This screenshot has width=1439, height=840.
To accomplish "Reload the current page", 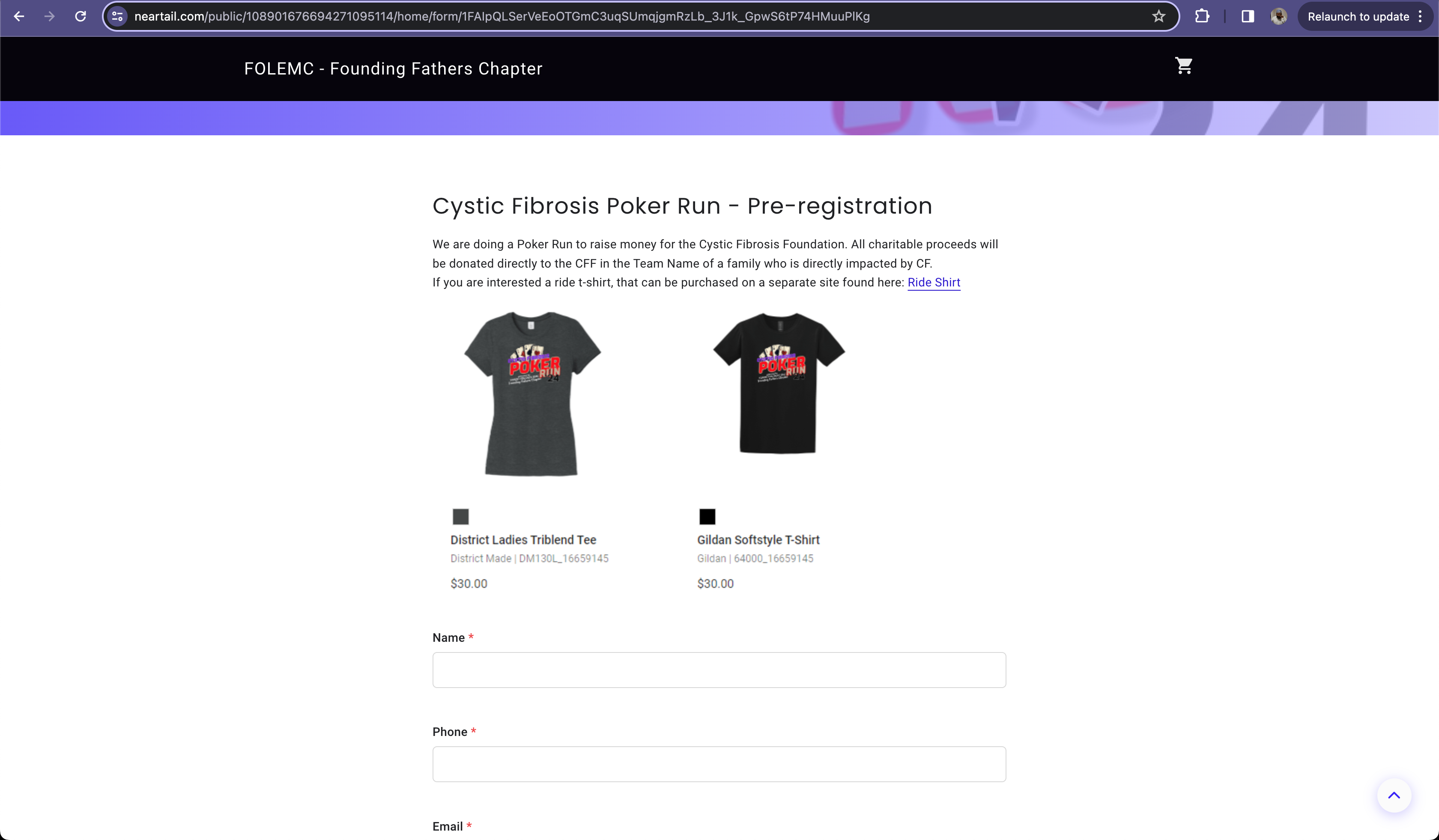I will (81, 17).
